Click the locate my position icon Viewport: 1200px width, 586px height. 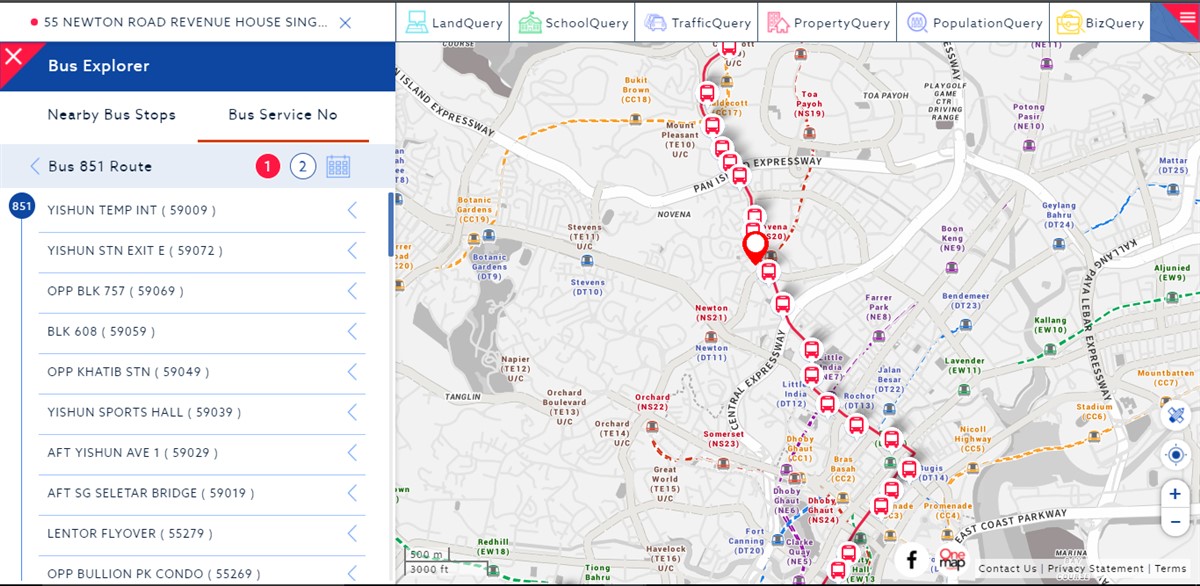pyautogui.click(x=1175, y=455)
